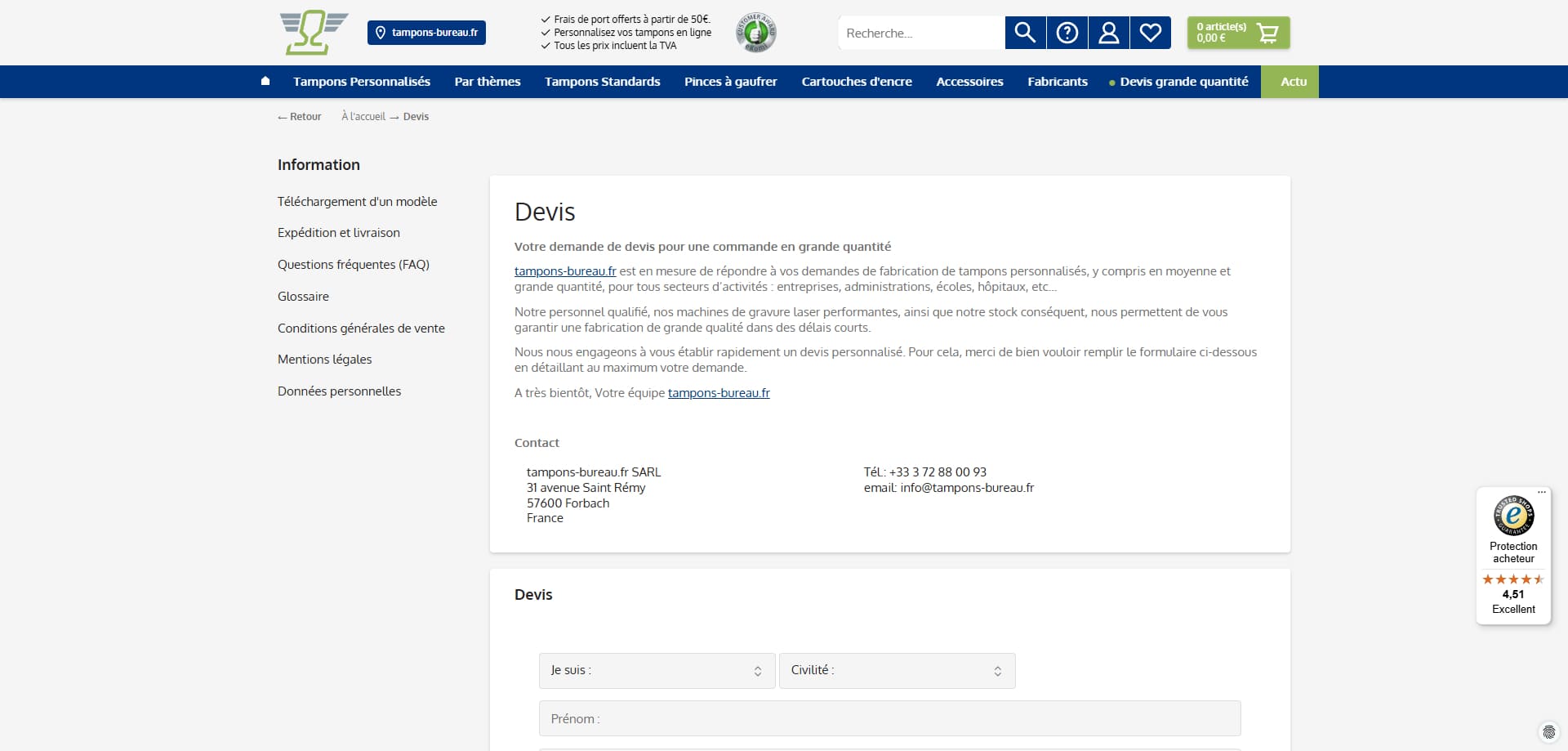Screen dimensions: 1568x751
Task: Select Devis grande quantité menu item
Action: point(1178,82)
